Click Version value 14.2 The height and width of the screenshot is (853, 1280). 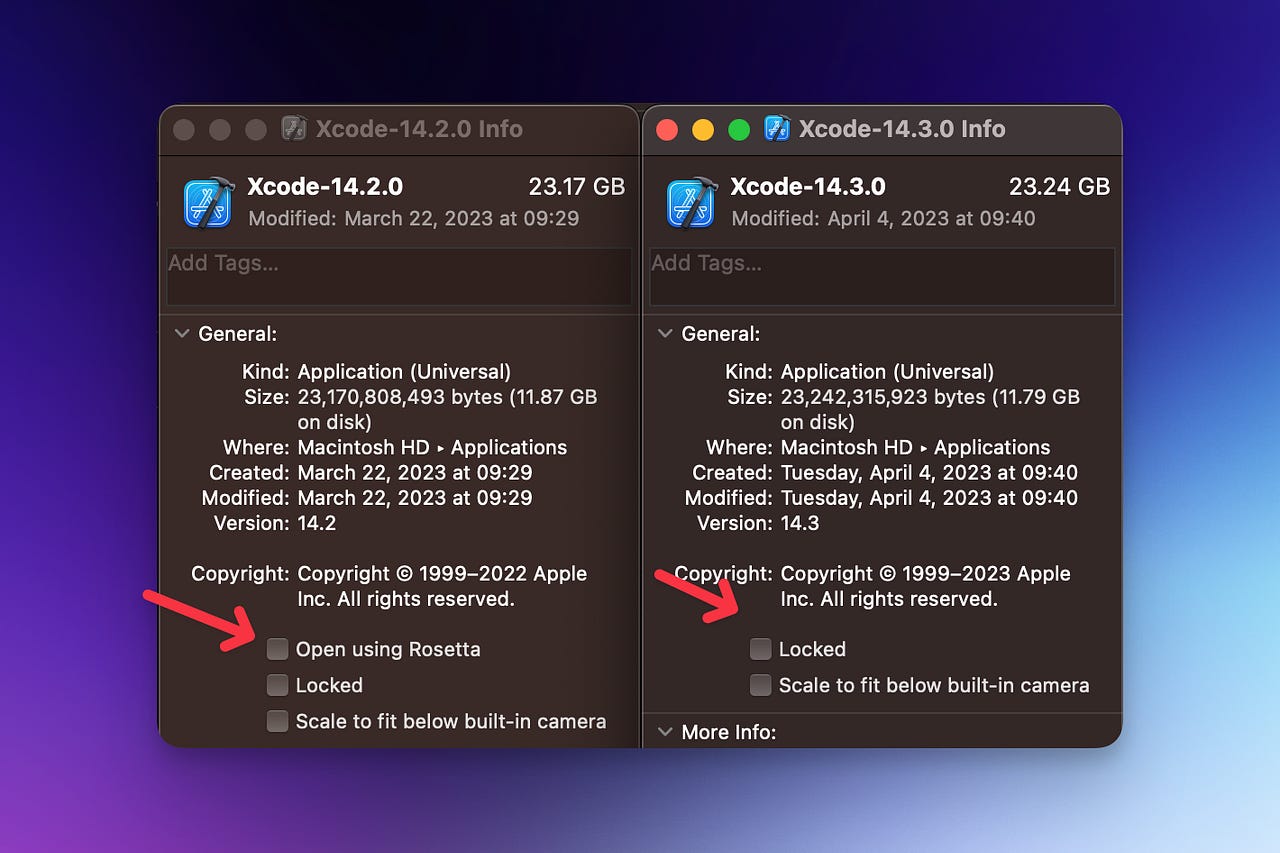[318, 523]
